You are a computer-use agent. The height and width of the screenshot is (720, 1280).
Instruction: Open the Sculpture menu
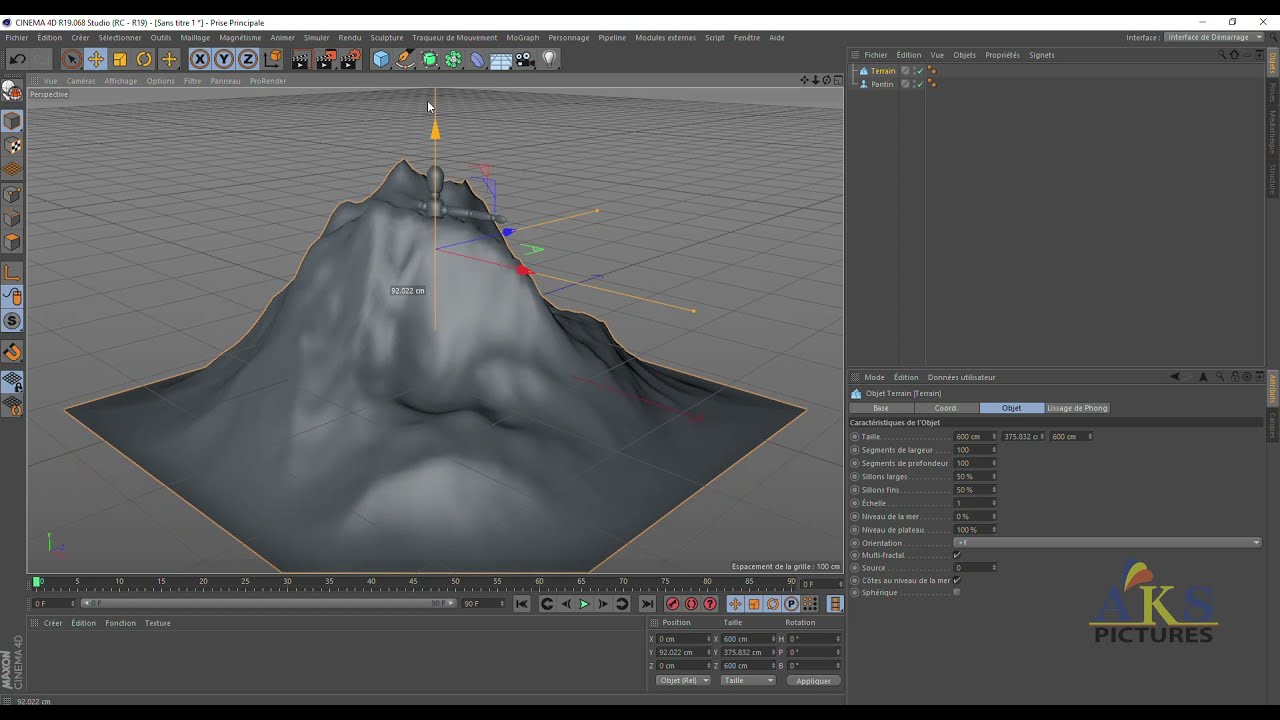(x=387, y=38)
